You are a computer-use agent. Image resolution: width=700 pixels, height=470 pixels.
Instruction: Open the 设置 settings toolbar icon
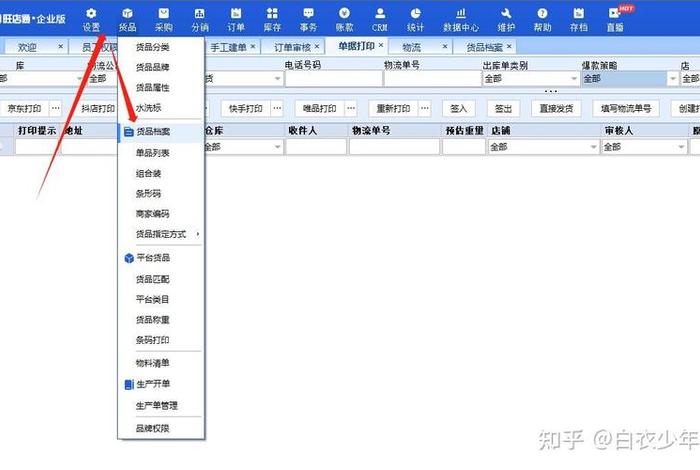(x=92, y=20)
